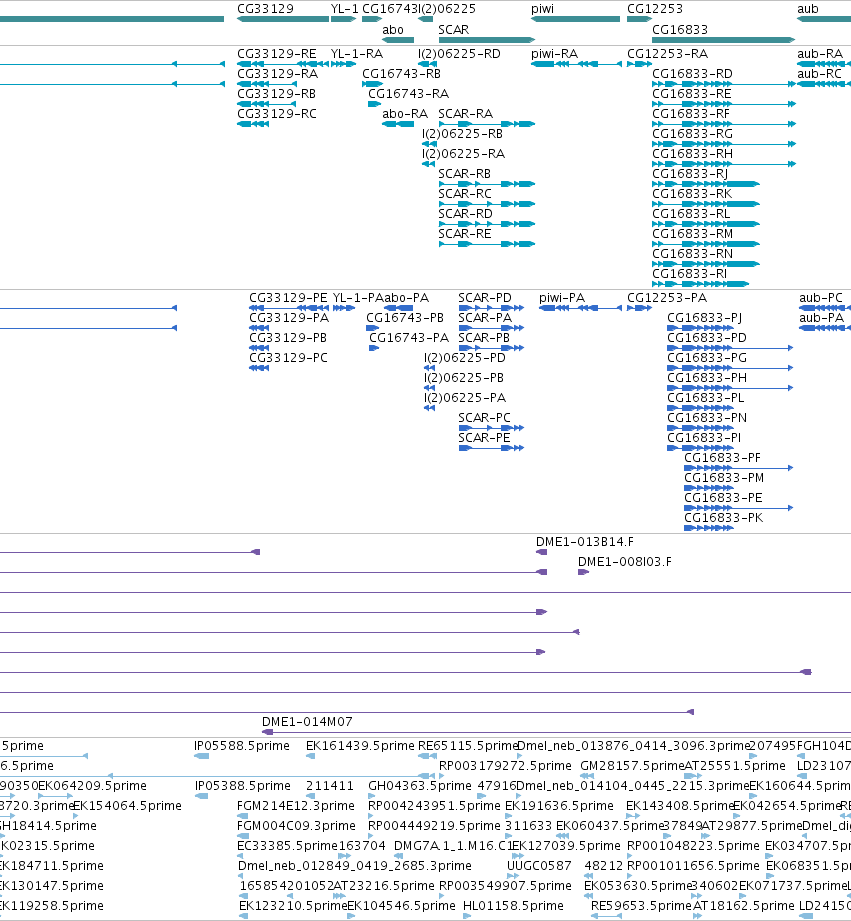Click the abo-RA transcript label

(405, 114)
